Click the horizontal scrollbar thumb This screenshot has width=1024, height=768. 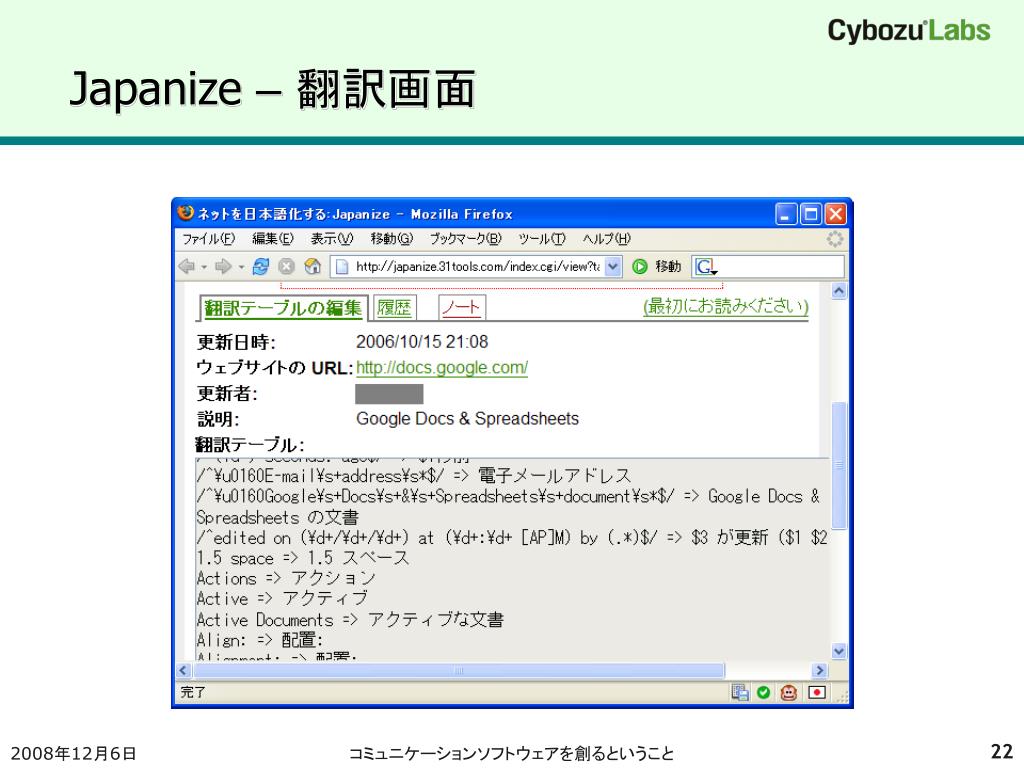coord(459,670)
